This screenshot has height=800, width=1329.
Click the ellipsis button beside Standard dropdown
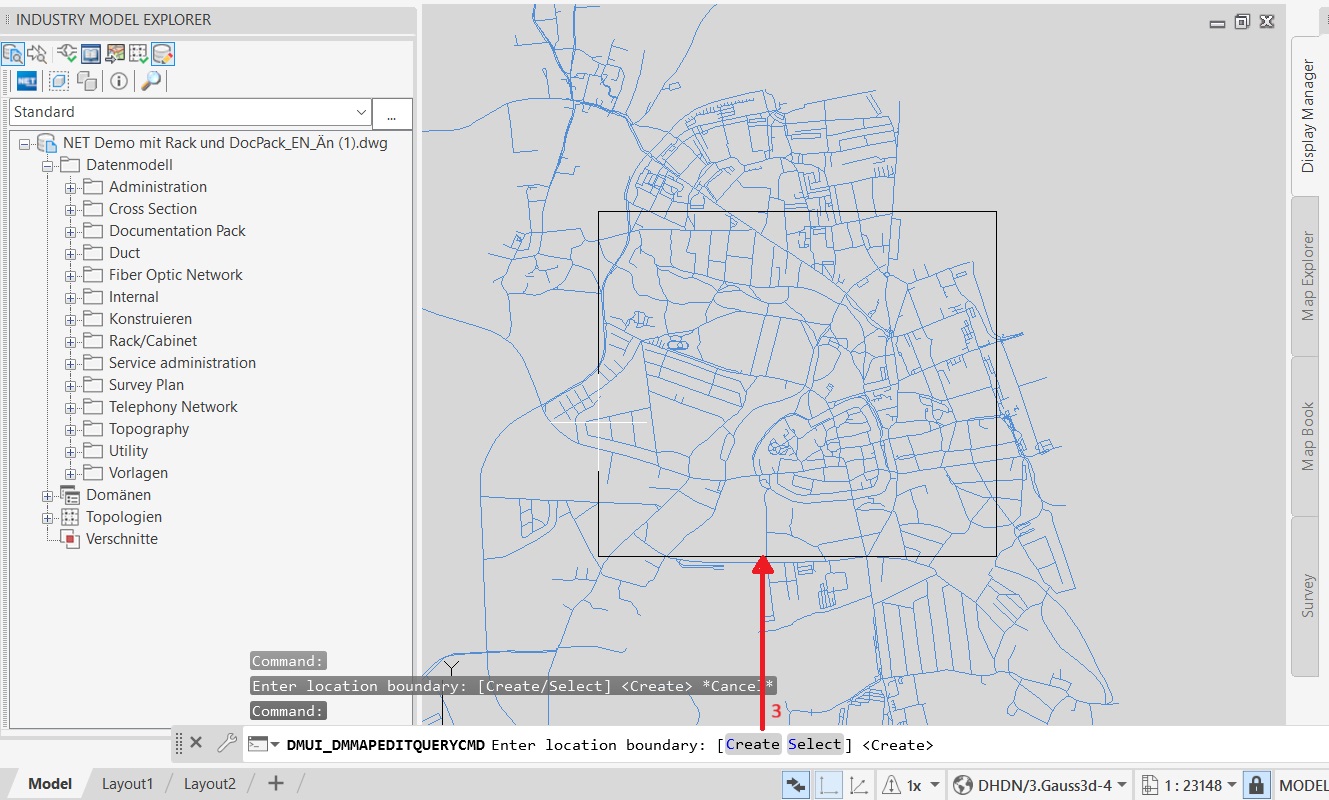click(x=392, y=114)
